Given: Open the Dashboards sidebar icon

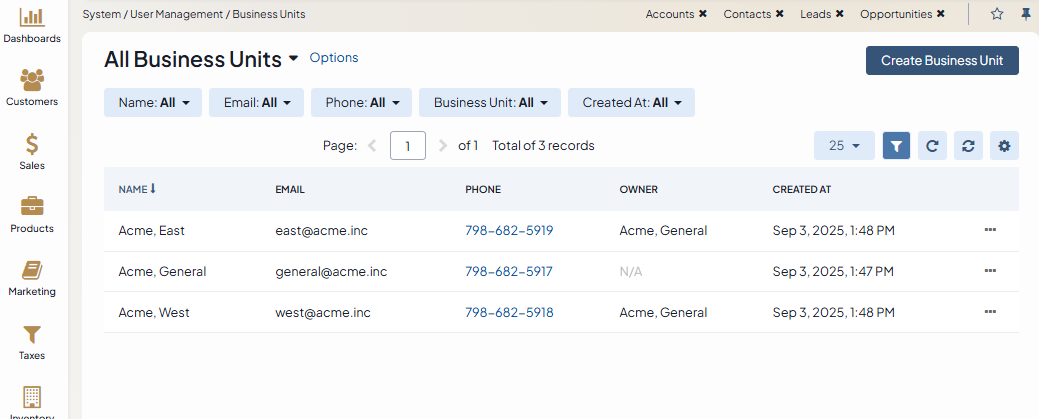Looking at the screenshot, I should coord(32,25).
